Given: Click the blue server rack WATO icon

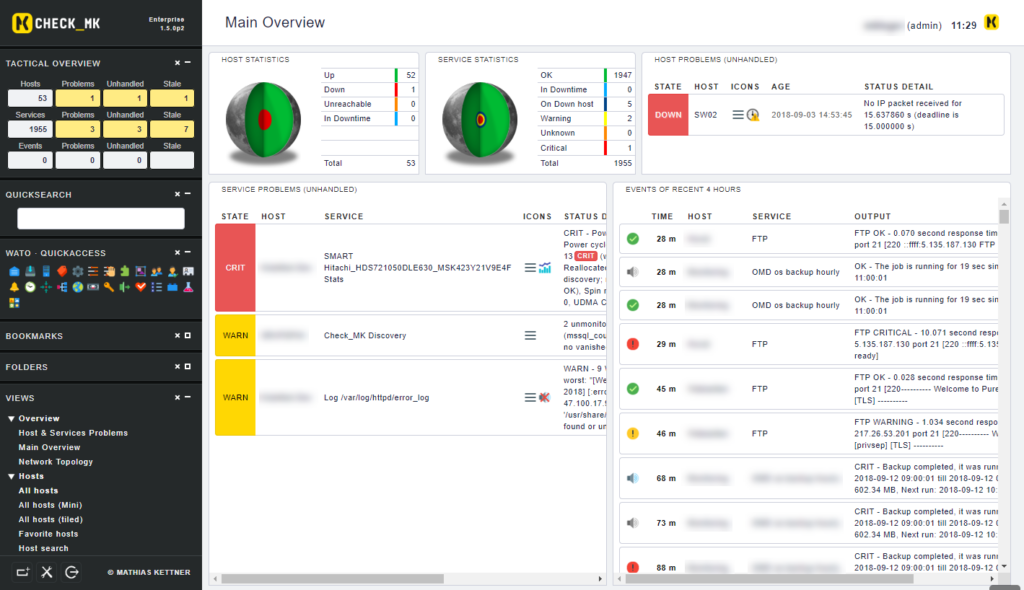Looking at the screenshot, I should 46,271.
